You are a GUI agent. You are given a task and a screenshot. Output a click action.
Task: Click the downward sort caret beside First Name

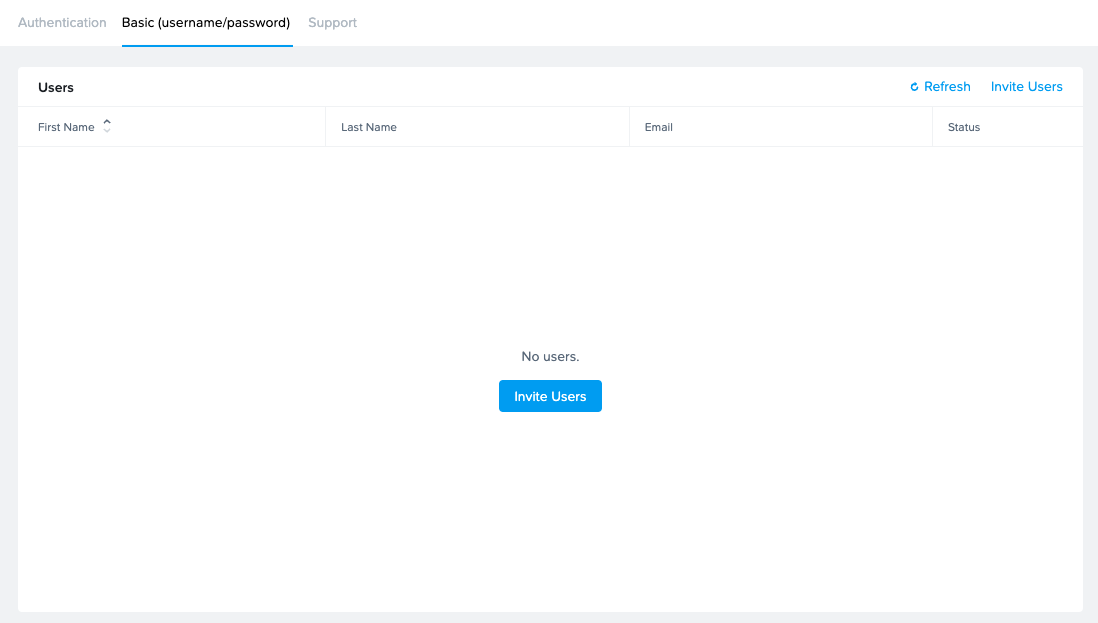pos(105,130)
